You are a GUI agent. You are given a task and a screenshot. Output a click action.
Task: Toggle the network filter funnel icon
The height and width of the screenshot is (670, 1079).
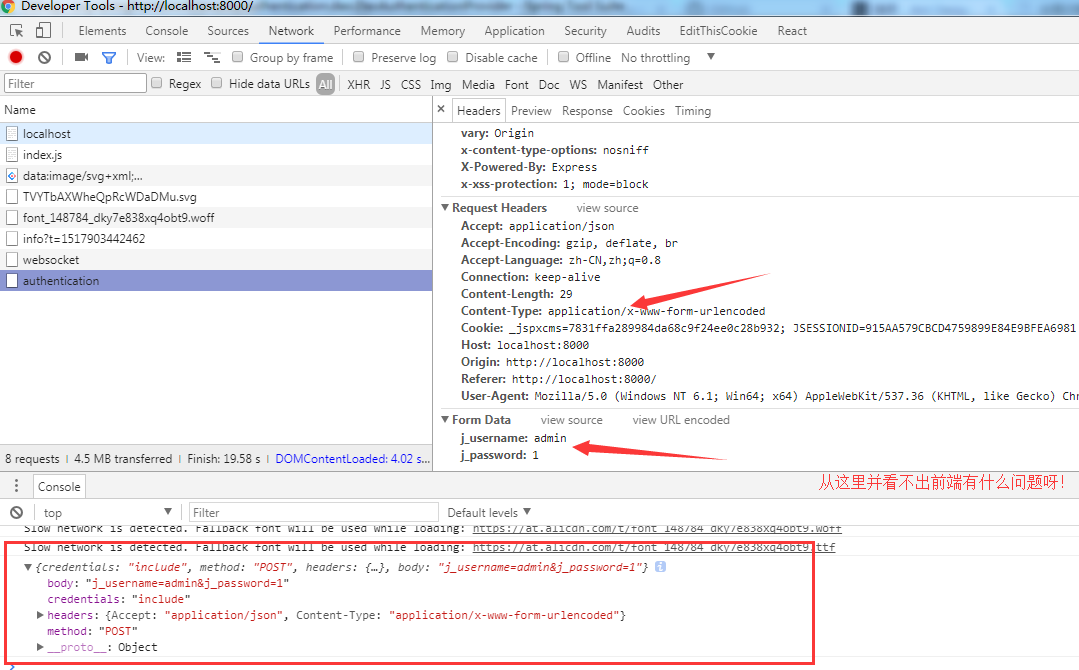[x=109, y=58]
